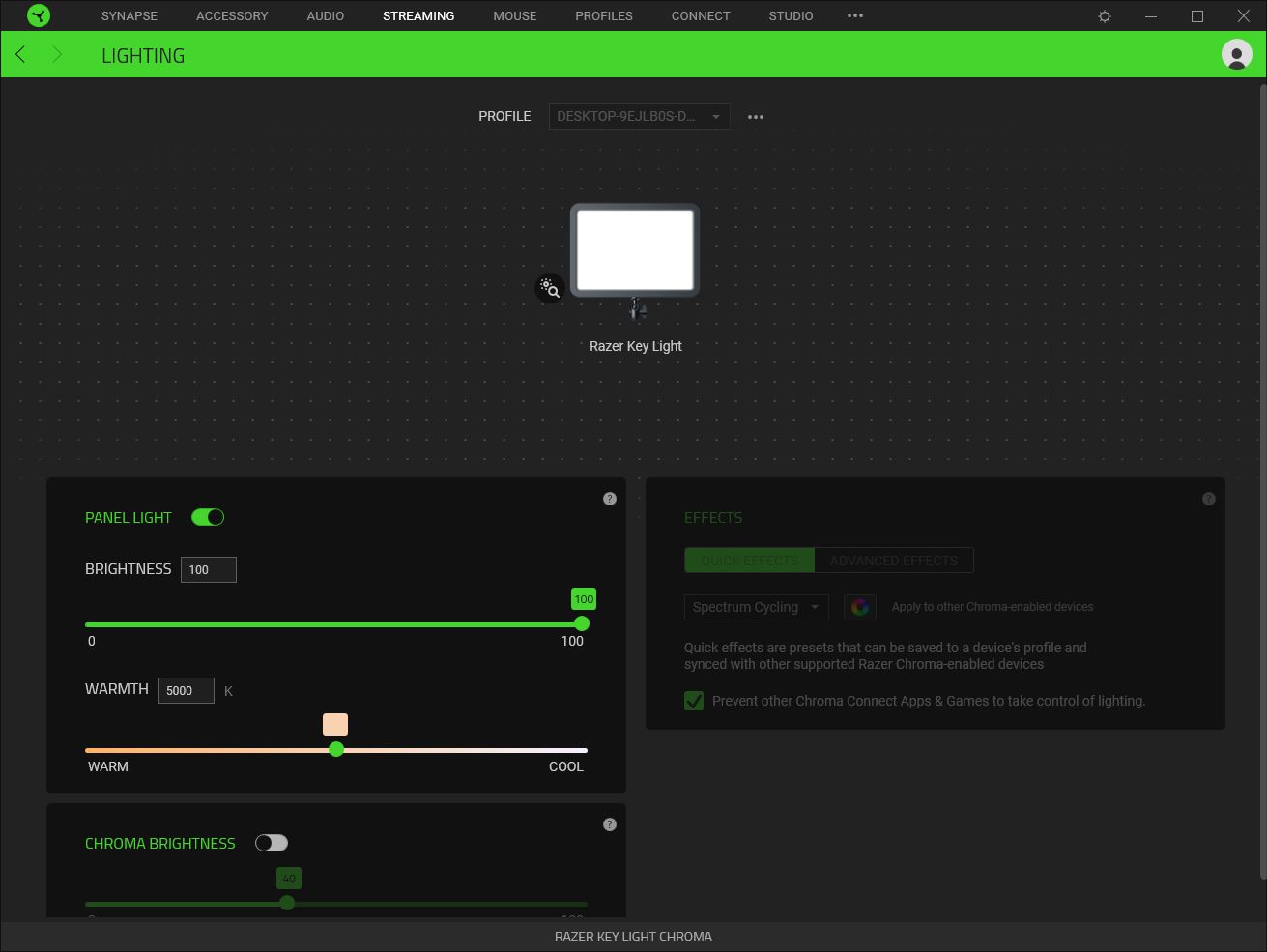Close the Synapse window

pyautogui.click(x=1244, y=16)
